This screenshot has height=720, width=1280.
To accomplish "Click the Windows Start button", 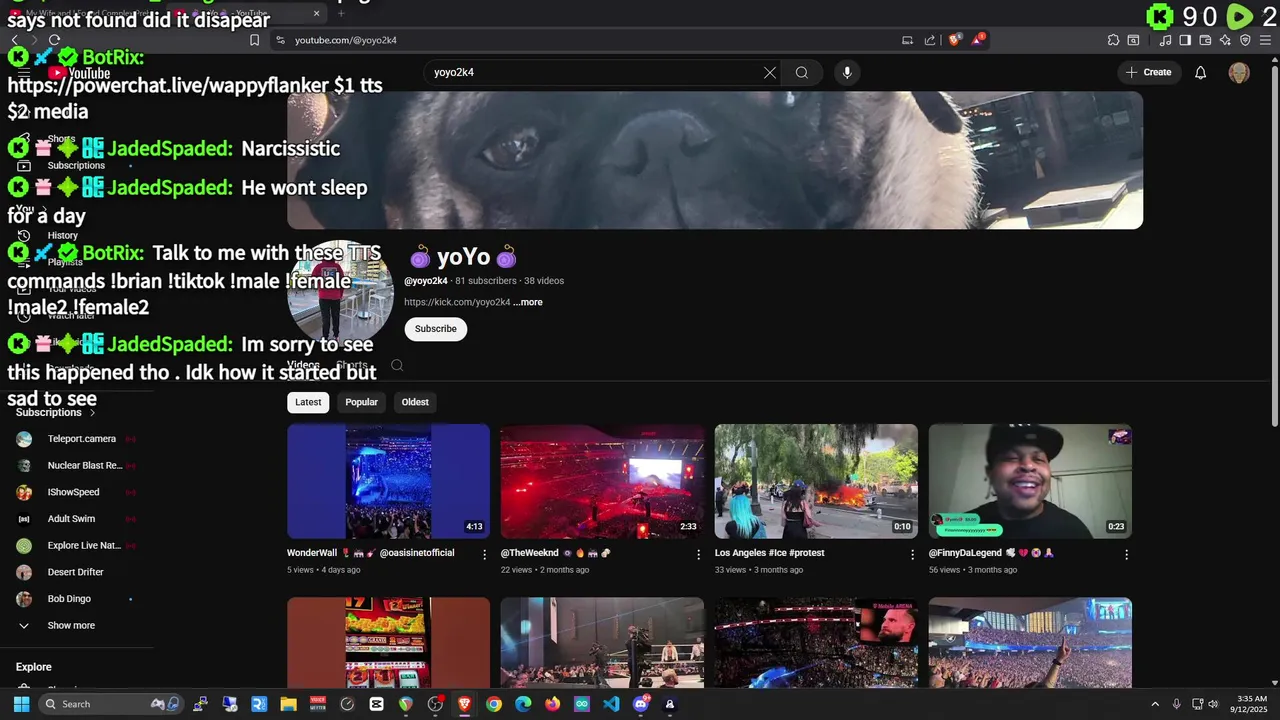I will point(21,704).
